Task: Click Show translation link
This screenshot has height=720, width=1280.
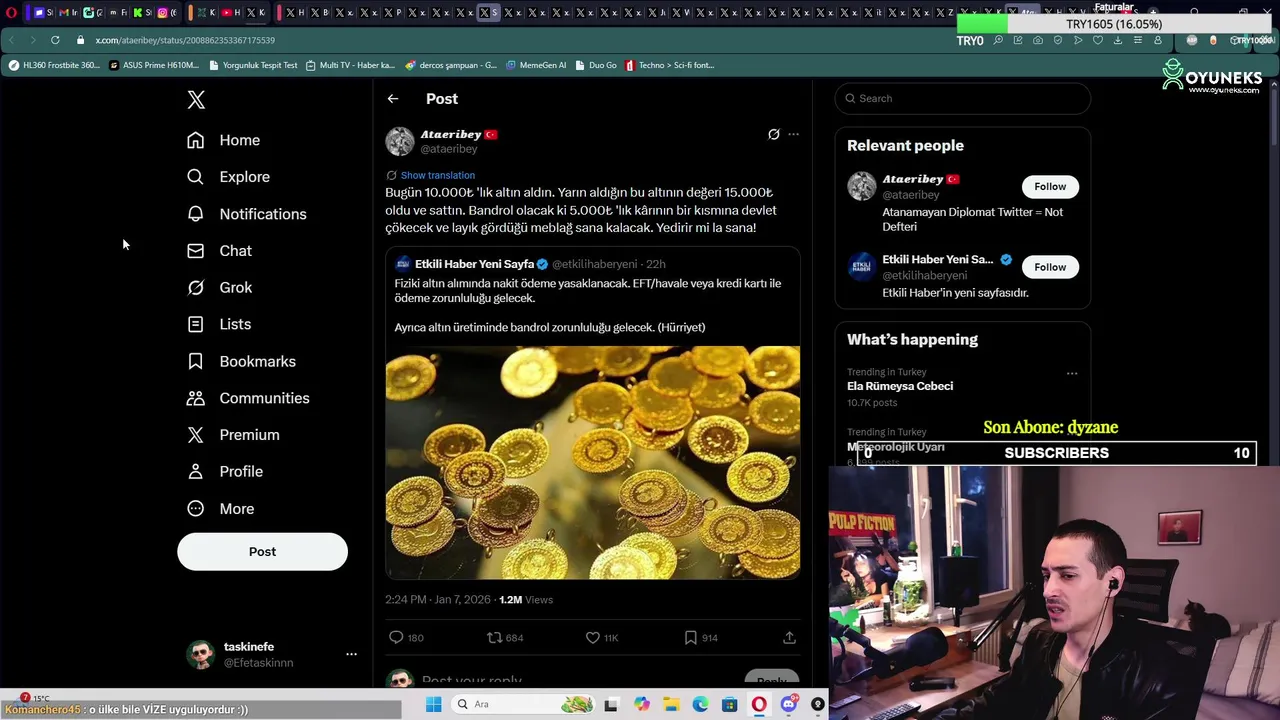Action: pos(438,175)
